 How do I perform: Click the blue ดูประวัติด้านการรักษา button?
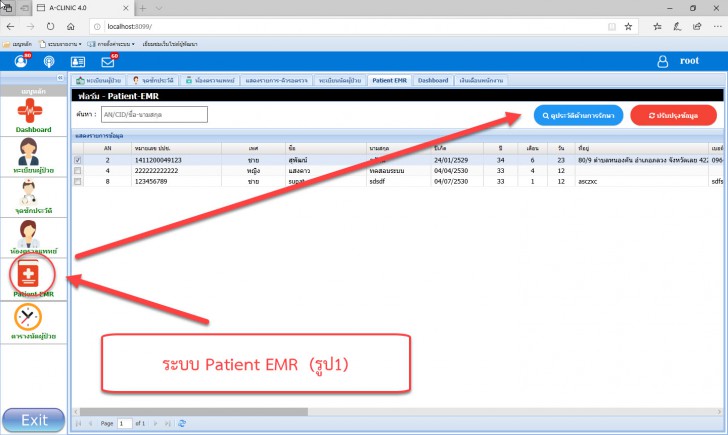point(578,115)
